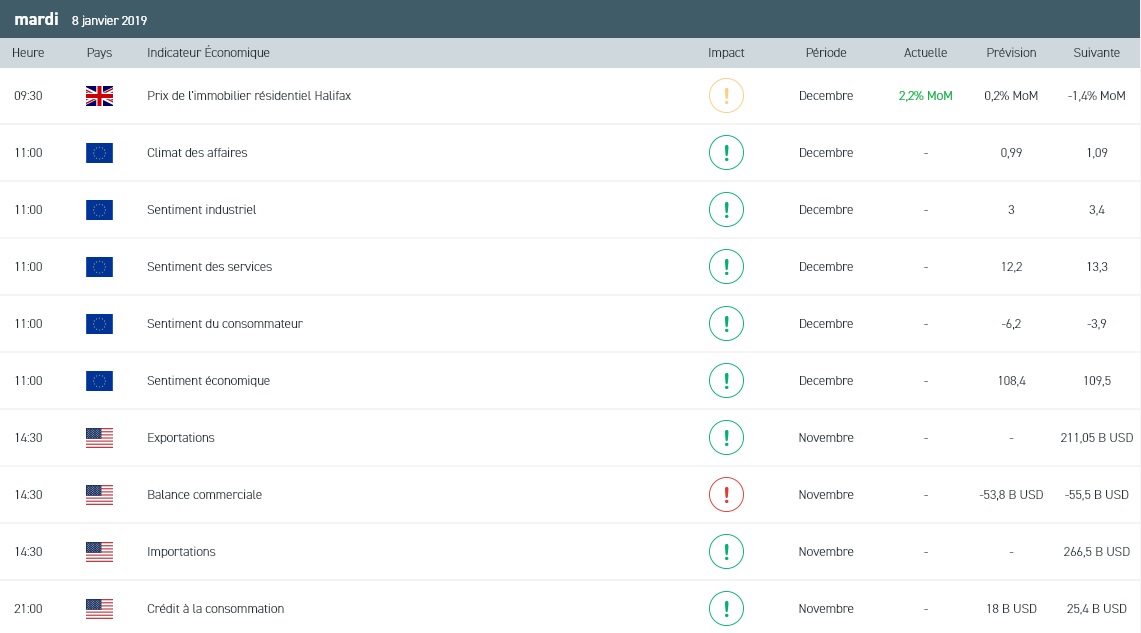Click the US flag beside Exportations
The width and height of the screenshot is (1141, 633).
[99, 438]
